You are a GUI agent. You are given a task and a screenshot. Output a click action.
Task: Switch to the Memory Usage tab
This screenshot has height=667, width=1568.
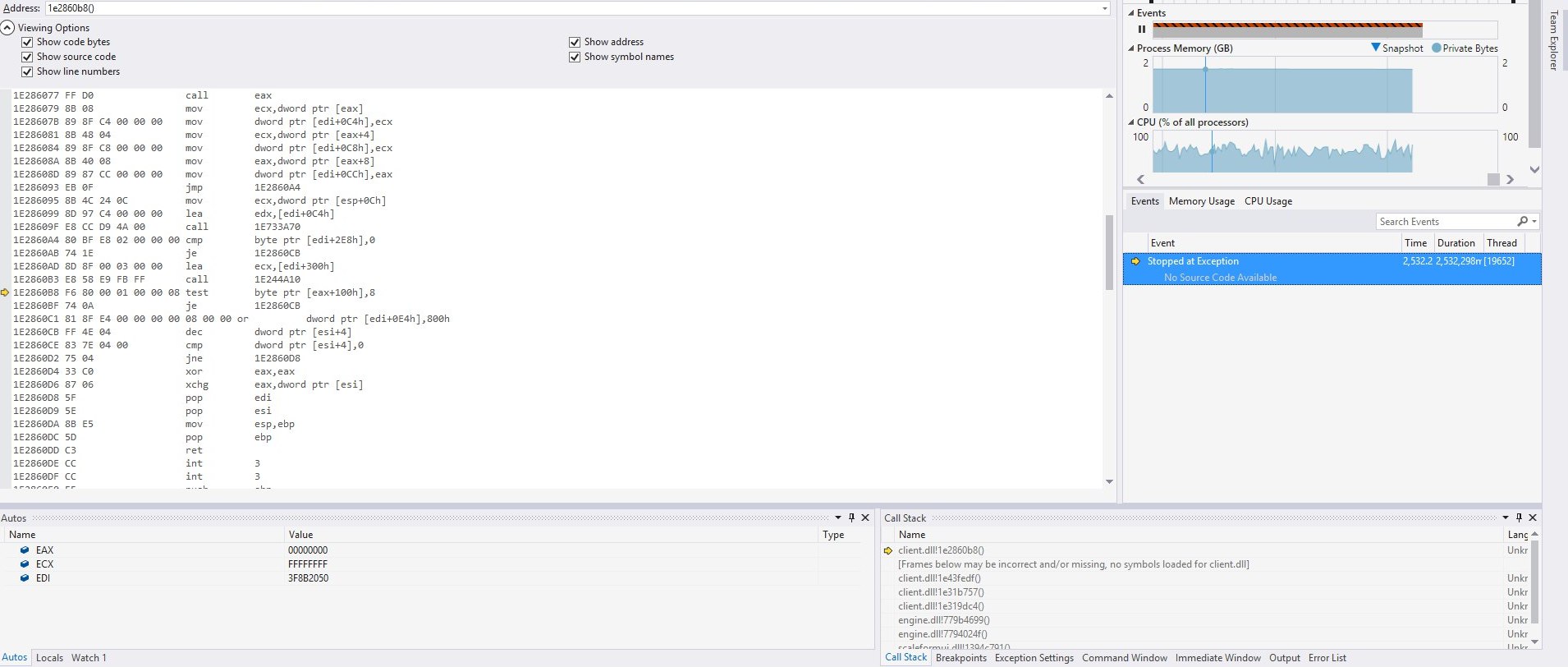pyautogui.click(x=1202, y=201)
